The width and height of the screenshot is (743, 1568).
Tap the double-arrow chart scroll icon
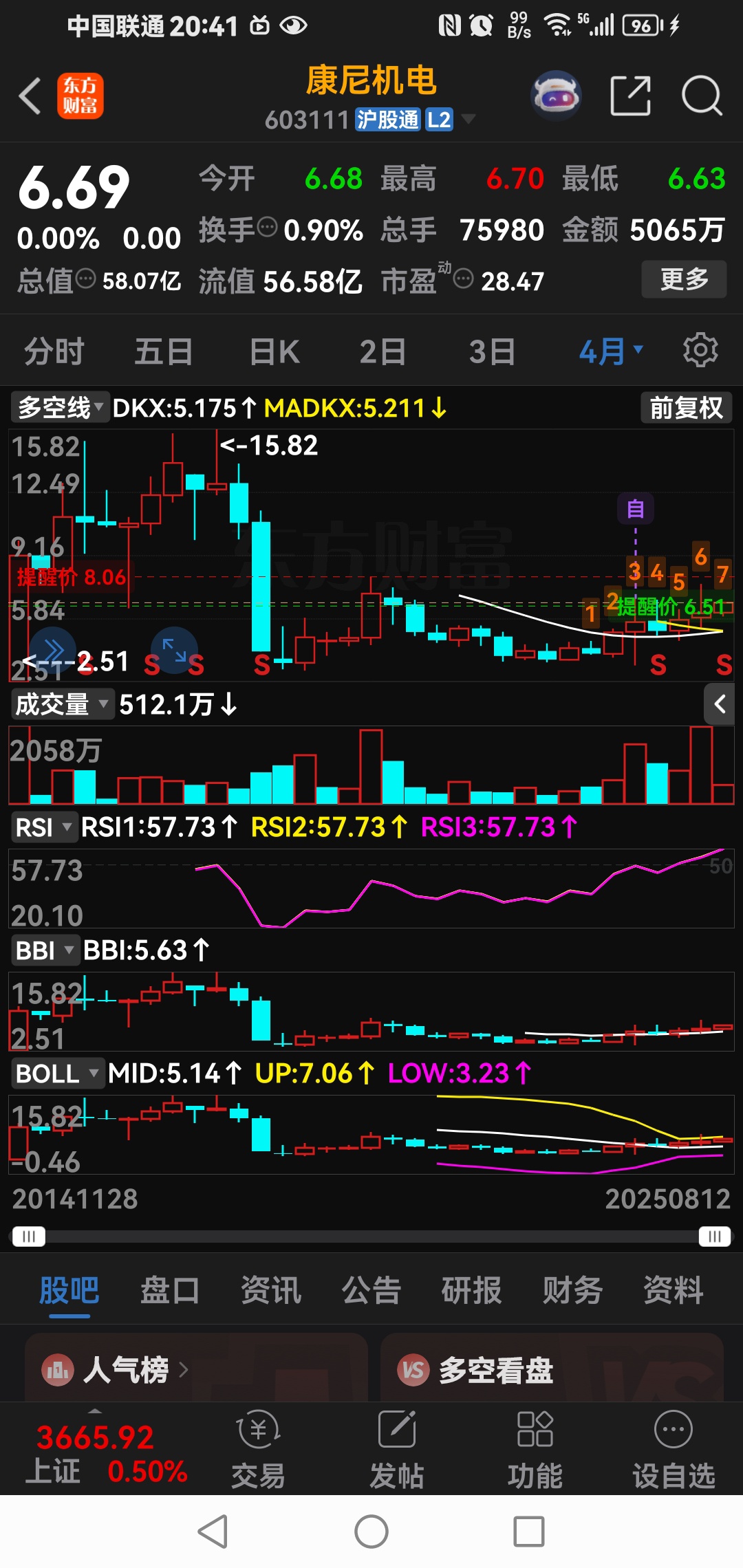click(52, 650)
